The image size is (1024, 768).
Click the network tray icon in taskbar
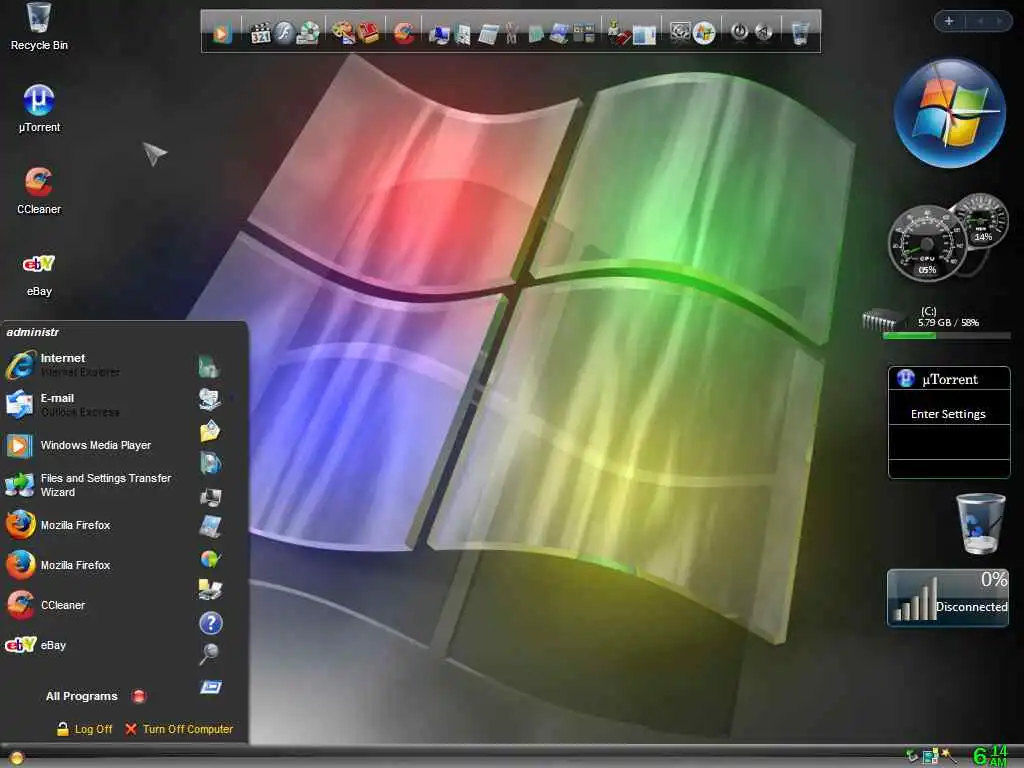[930, 758]
